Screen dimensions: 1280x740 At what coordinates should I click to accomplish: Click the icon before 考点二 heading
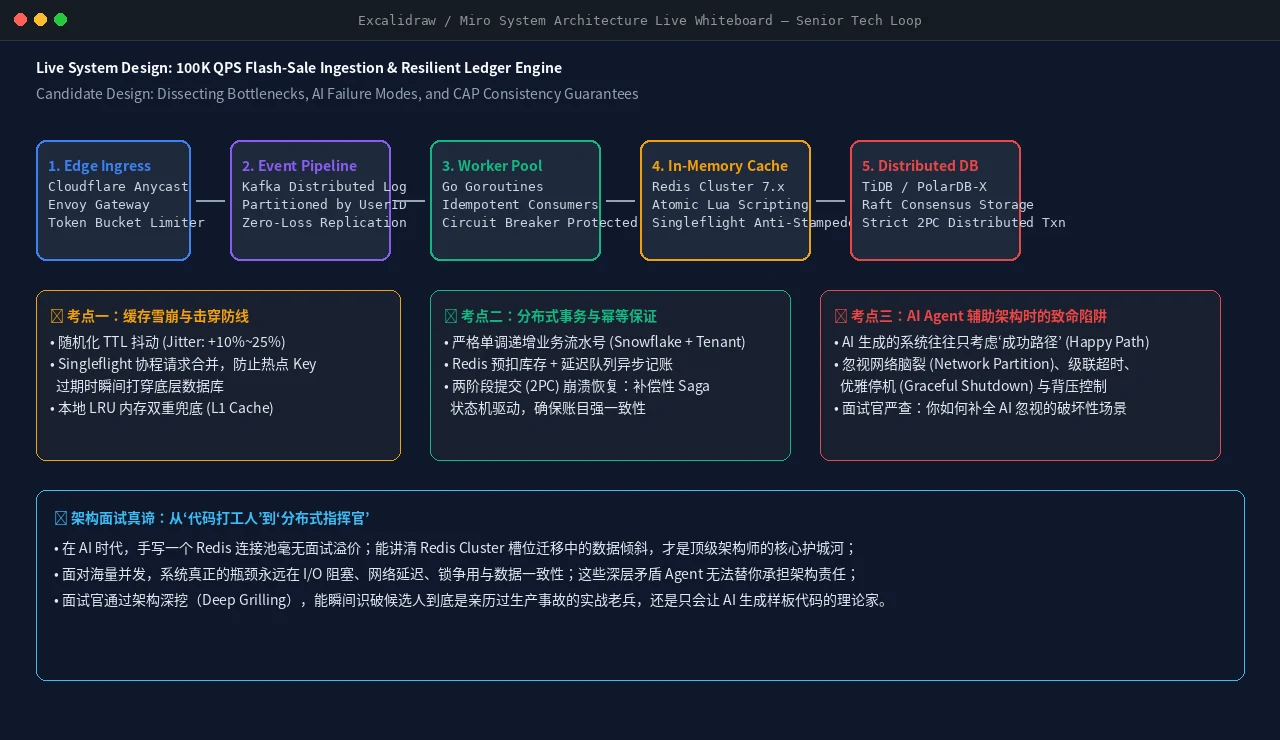(x=451, y=316)
